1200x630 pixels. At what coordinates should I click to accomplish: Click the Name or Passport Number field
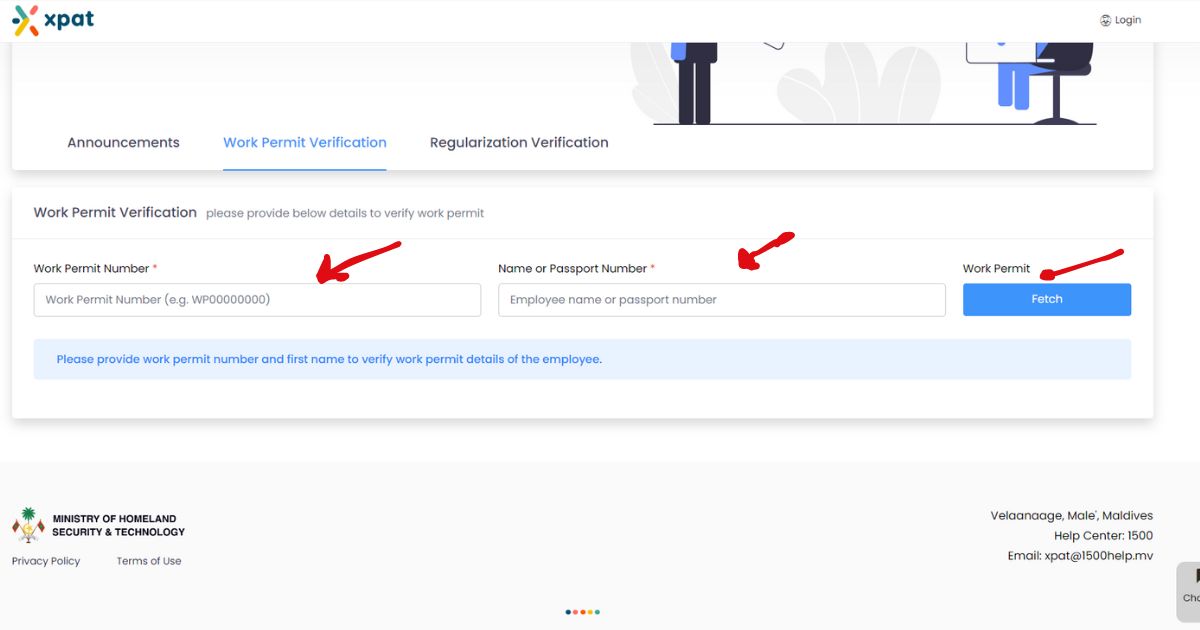[721, 300]
